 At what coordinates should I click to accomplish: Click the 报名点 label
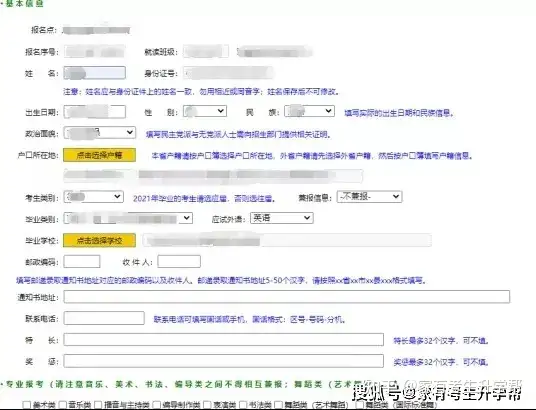[x=43, y=30]
